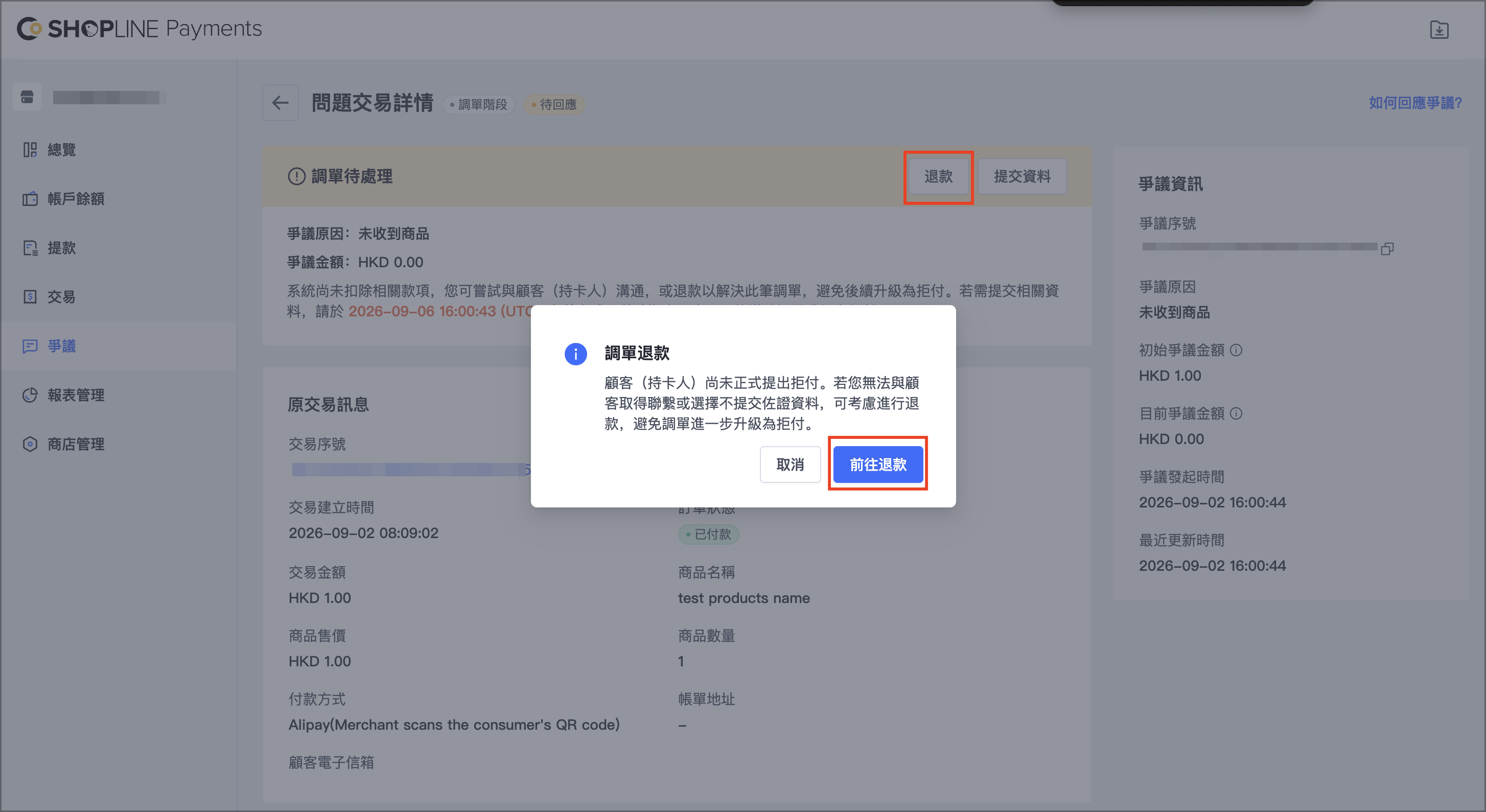Copy the 爭議序號 with copy icon
1486x812 pixels.
click(1387, 248)
